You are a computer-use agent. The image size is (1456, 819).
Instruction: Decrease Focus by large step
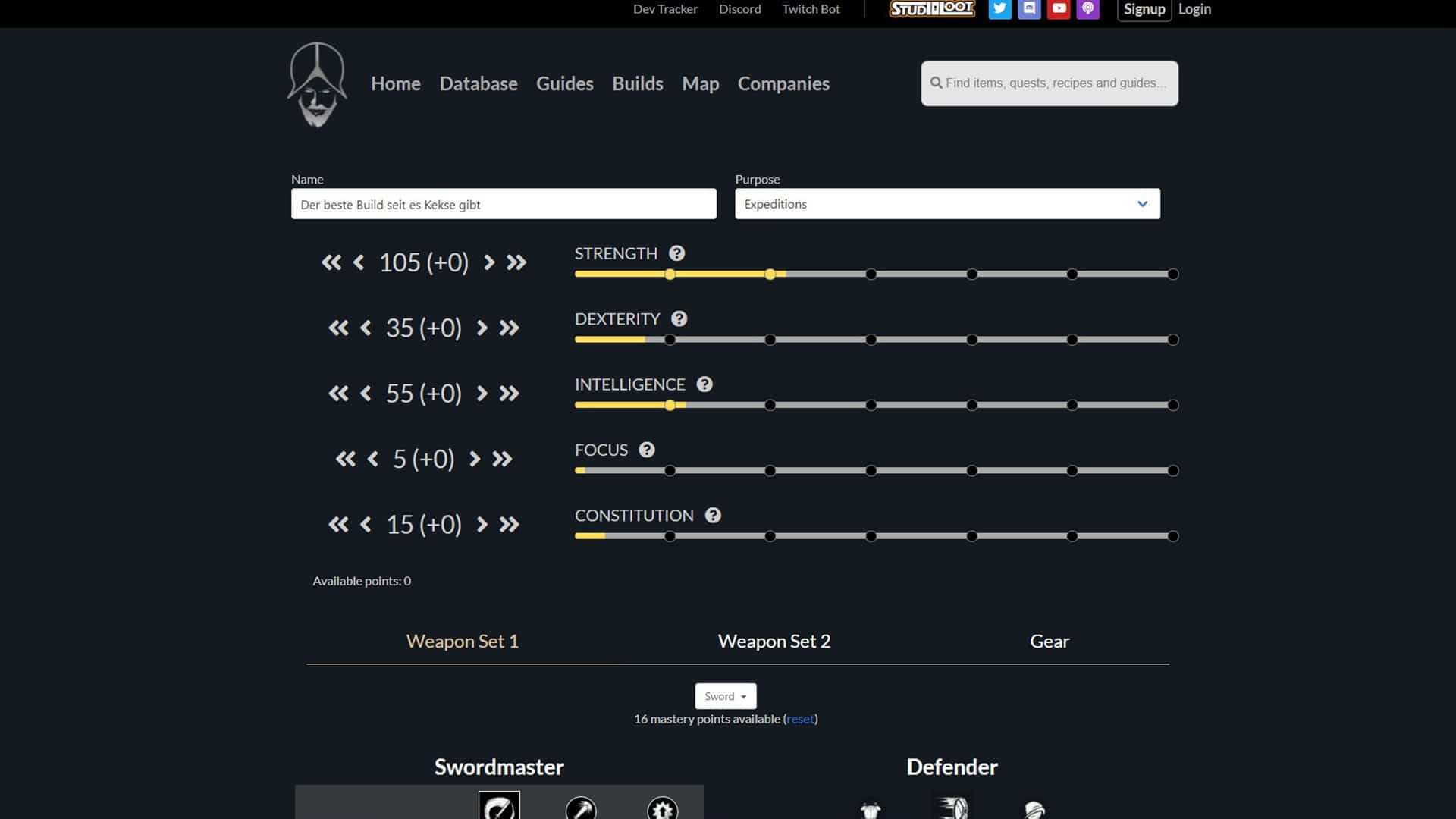tap(346, 459)
